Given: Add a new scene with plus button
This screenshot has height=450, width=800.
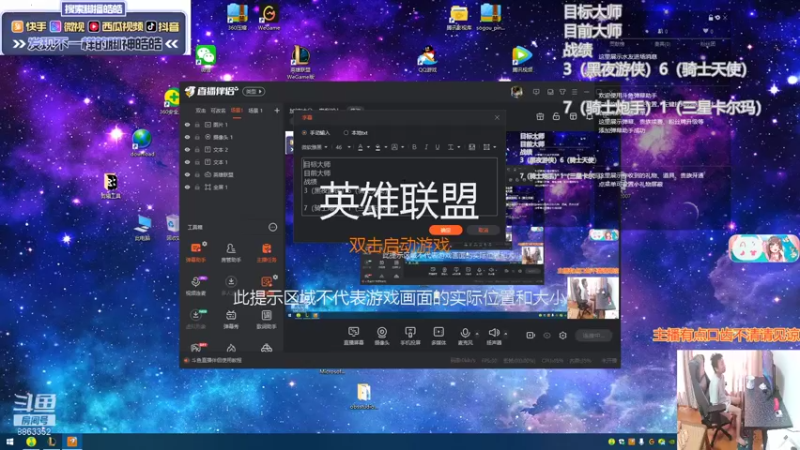Looking at the screenshot, I should (277, 110).
